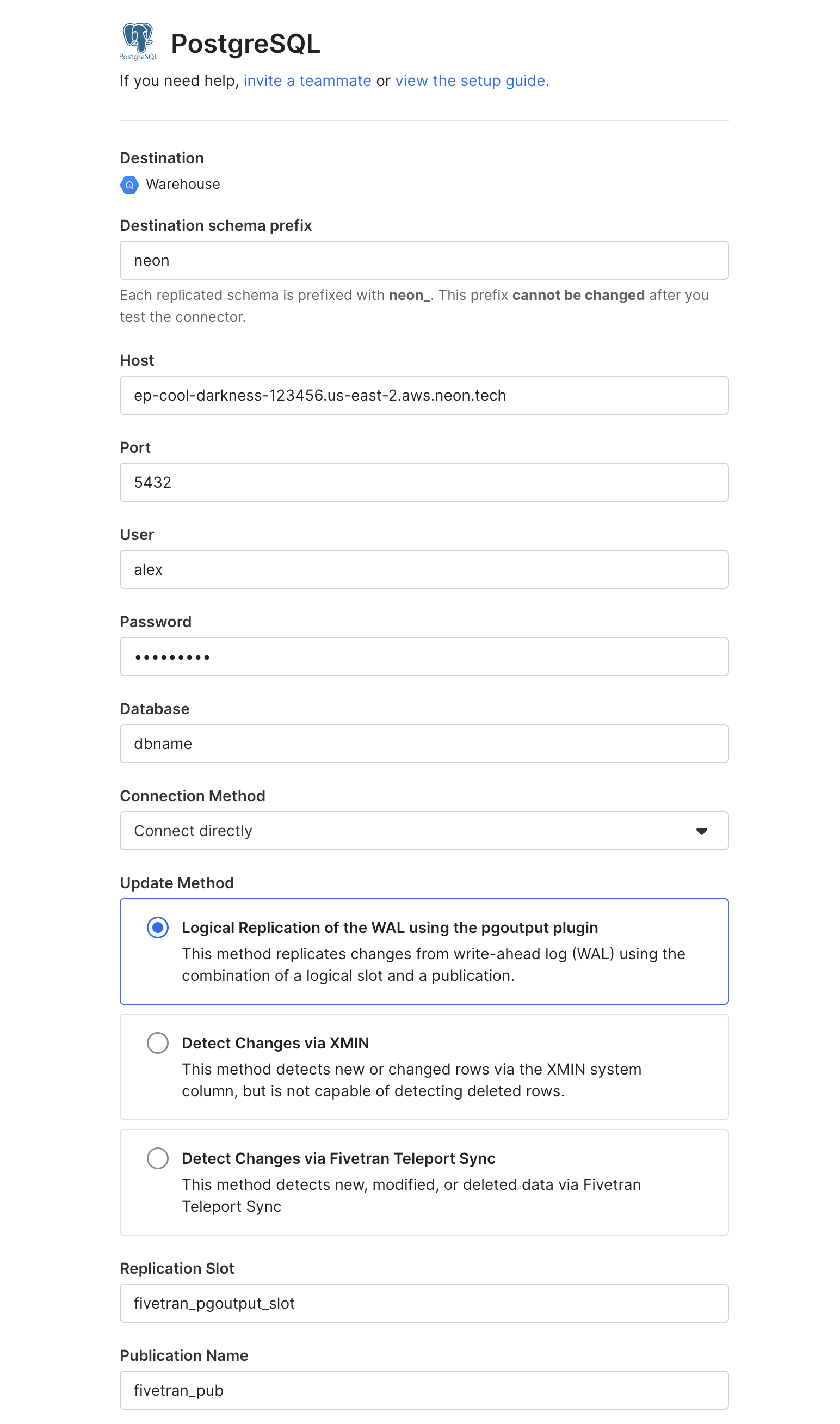The height and width of the screenshot is (1424, 840).
Task: Select Logical Replication pgoutput radio button
Action: pyautogui.click(x=158, y=928)
